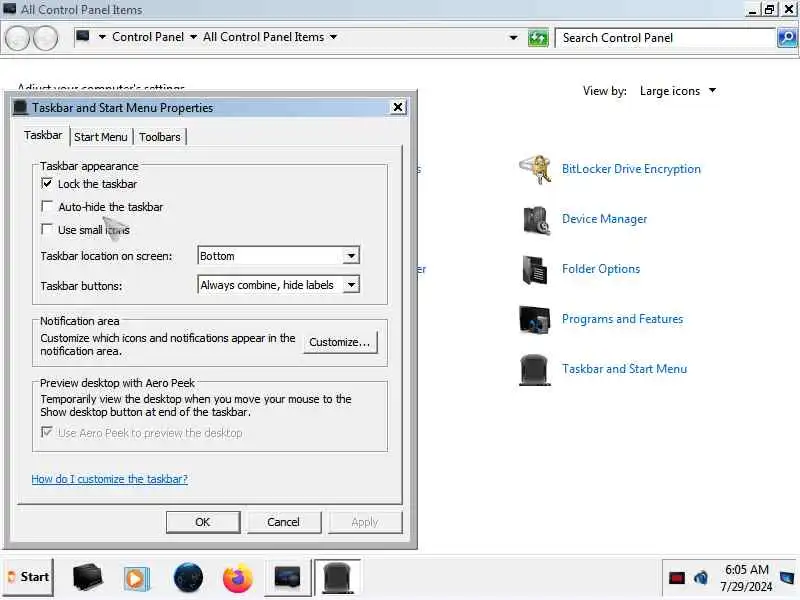Click Control Panel breadcrumb text
This screenshot has height=600, width=800.
(x=148, y=37)
